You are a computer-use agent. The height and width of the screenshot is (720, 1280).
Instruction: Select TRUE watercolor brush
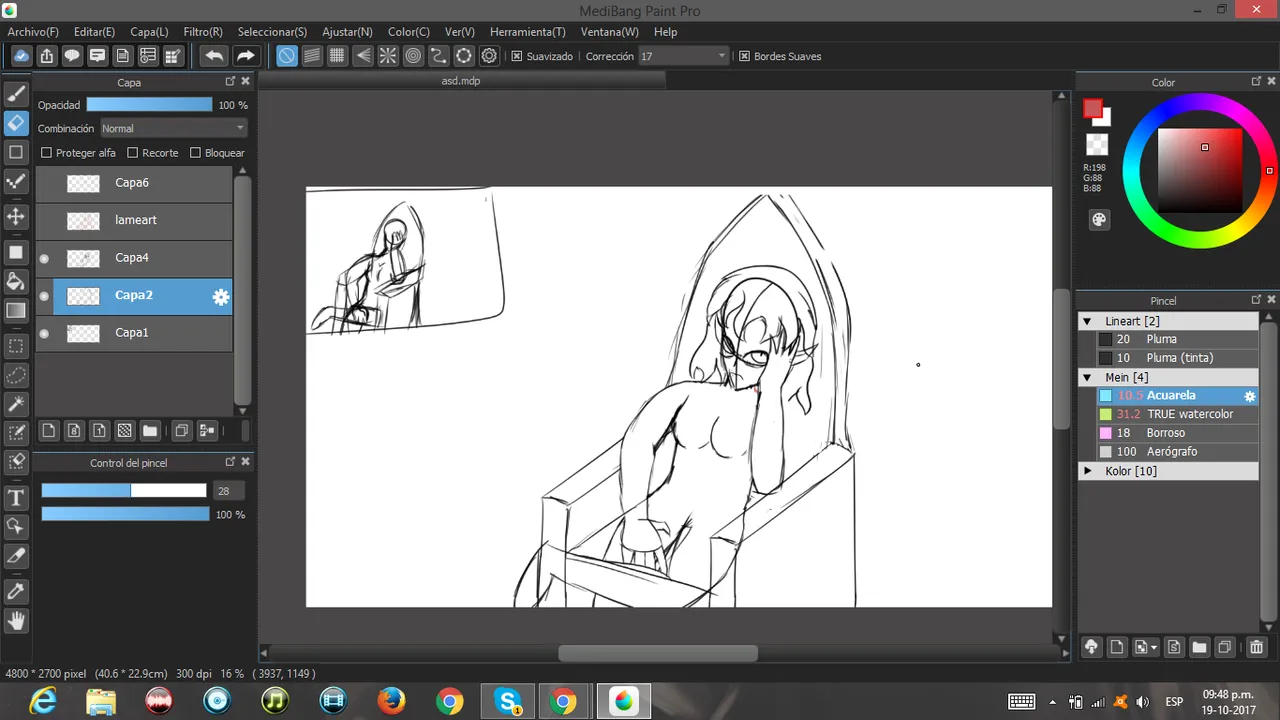point(1169,414)
